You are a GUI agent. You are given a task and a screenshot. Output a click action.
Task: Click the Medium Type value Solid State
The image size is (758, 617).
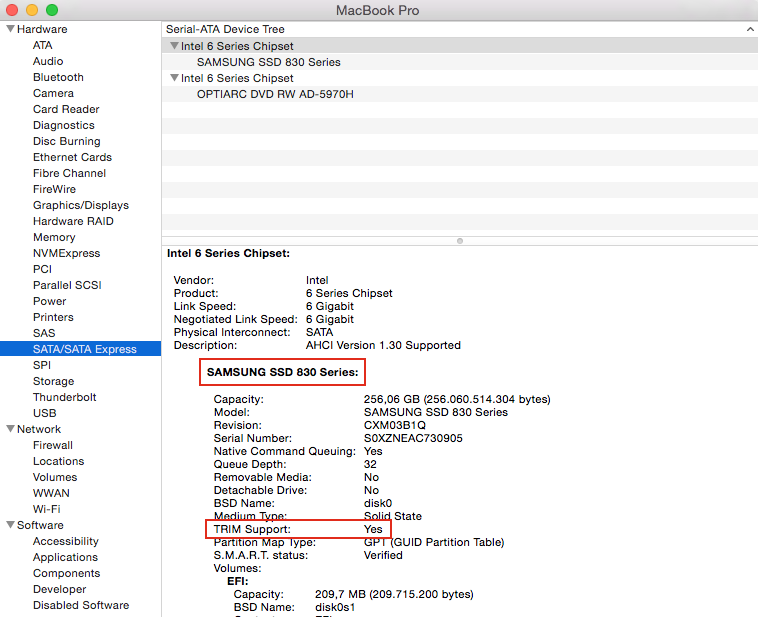point(393,516)
